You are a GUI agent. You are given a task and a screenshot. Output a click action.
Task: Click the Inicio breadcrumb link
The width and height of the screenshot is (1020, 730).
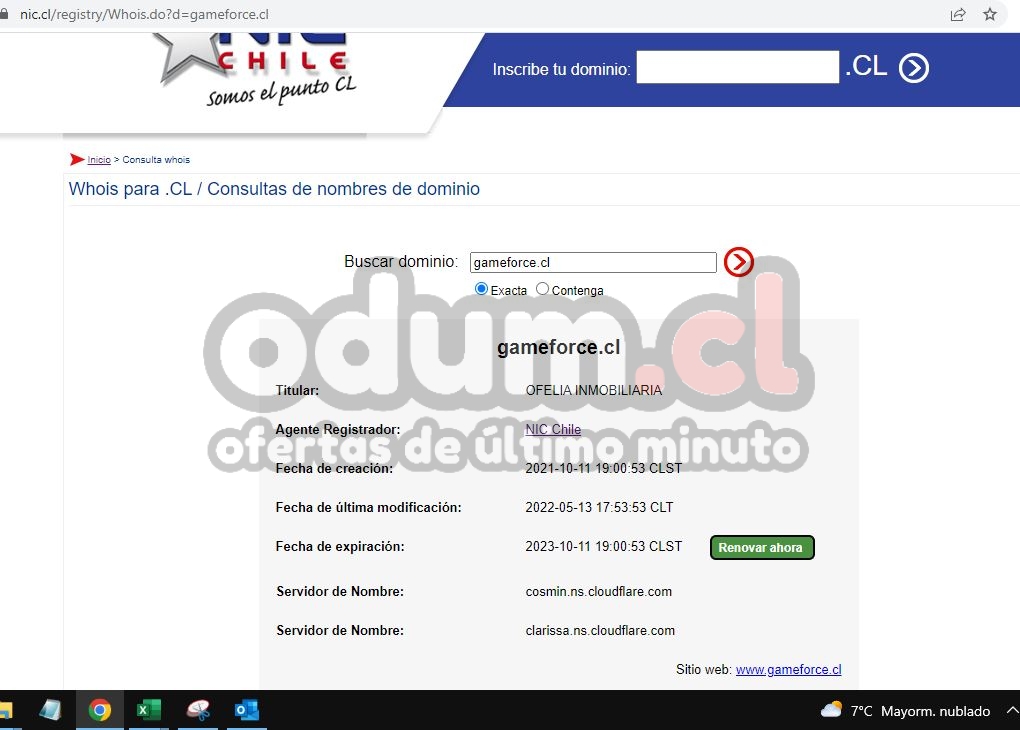[99, 160]
